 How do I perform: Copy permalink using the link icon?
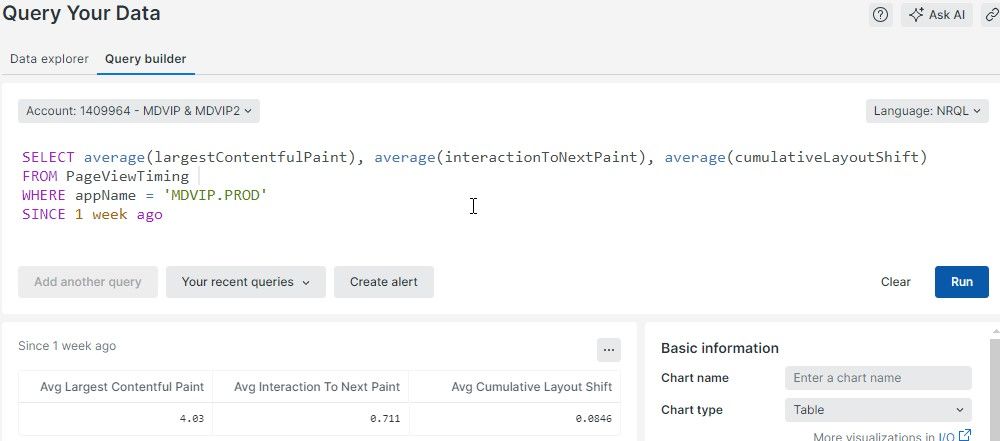click(992, 15)
